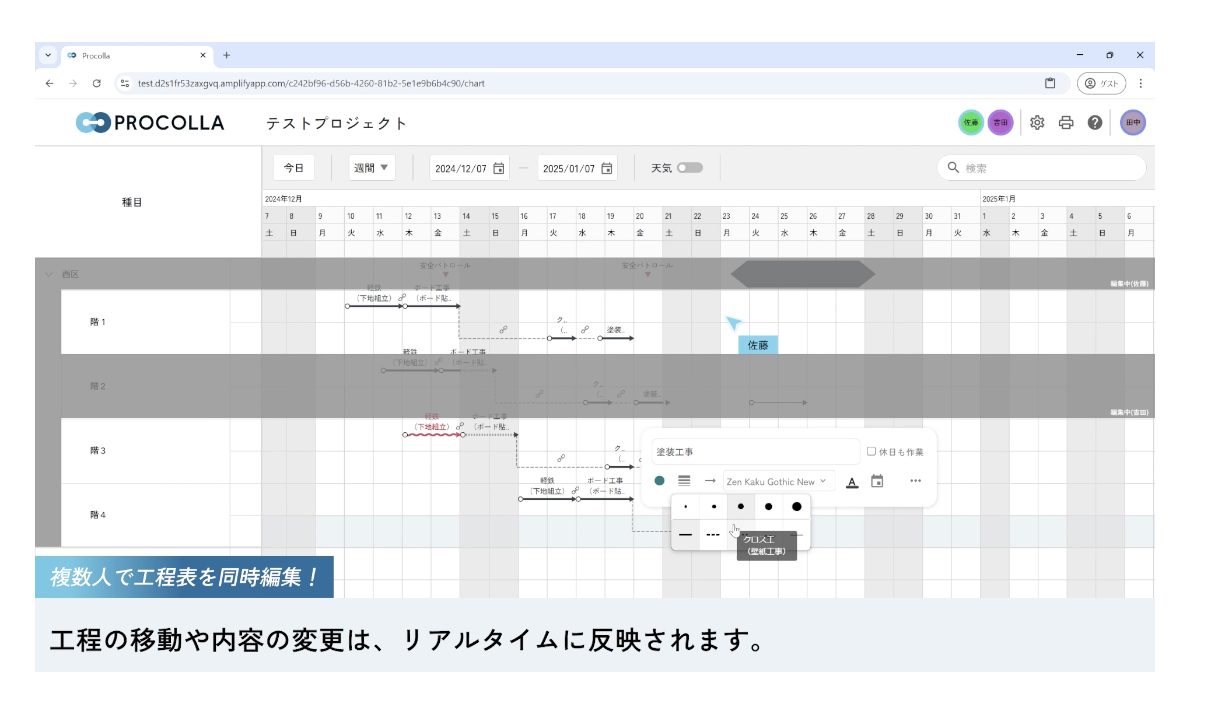This screenshot has width=1220, height=710.
Task: Click the text color A icon
Action: coord(852,482)
